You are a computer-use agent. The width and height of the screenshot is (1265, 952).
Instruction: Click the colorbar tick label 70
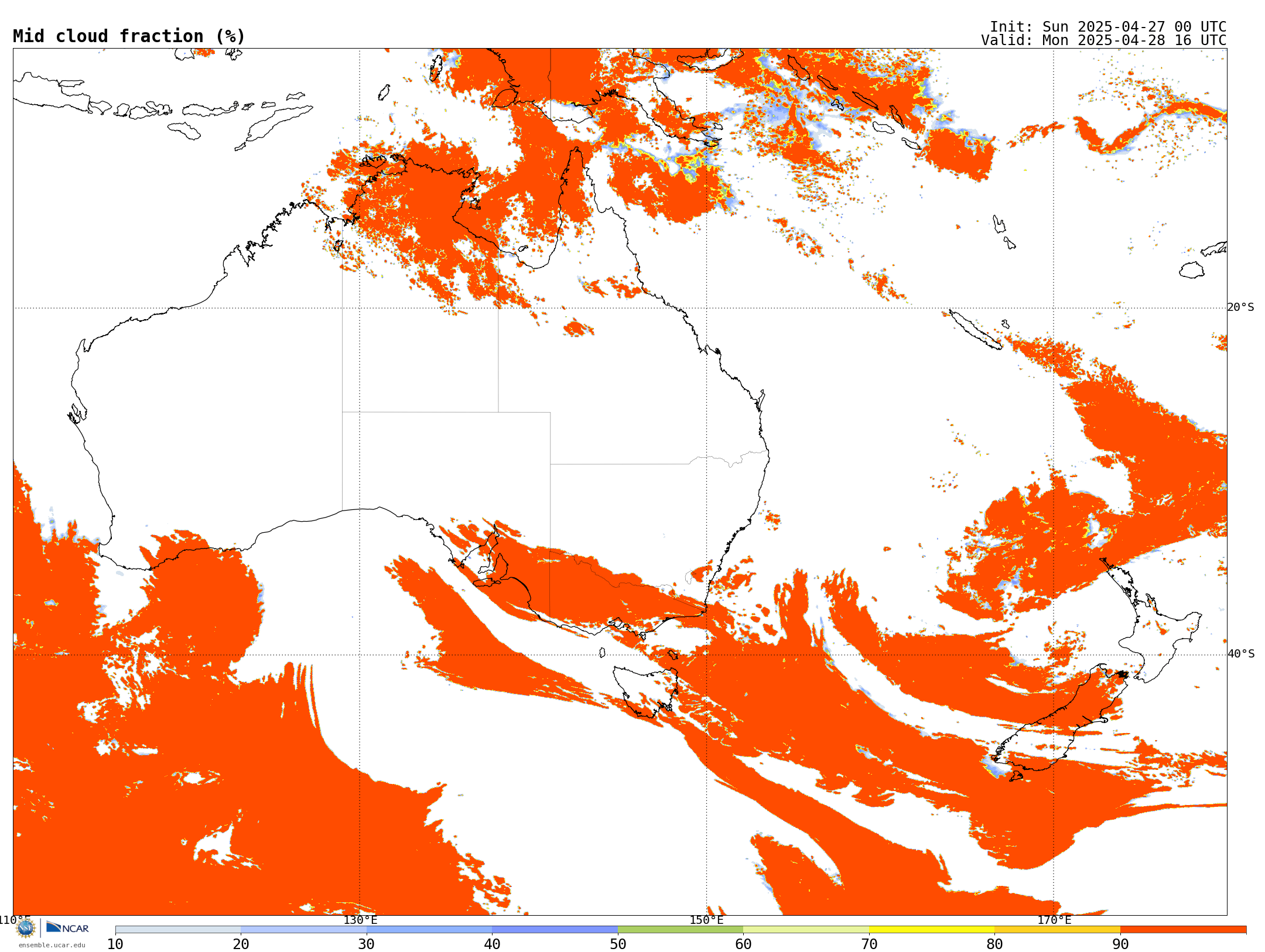coord(869,944)
